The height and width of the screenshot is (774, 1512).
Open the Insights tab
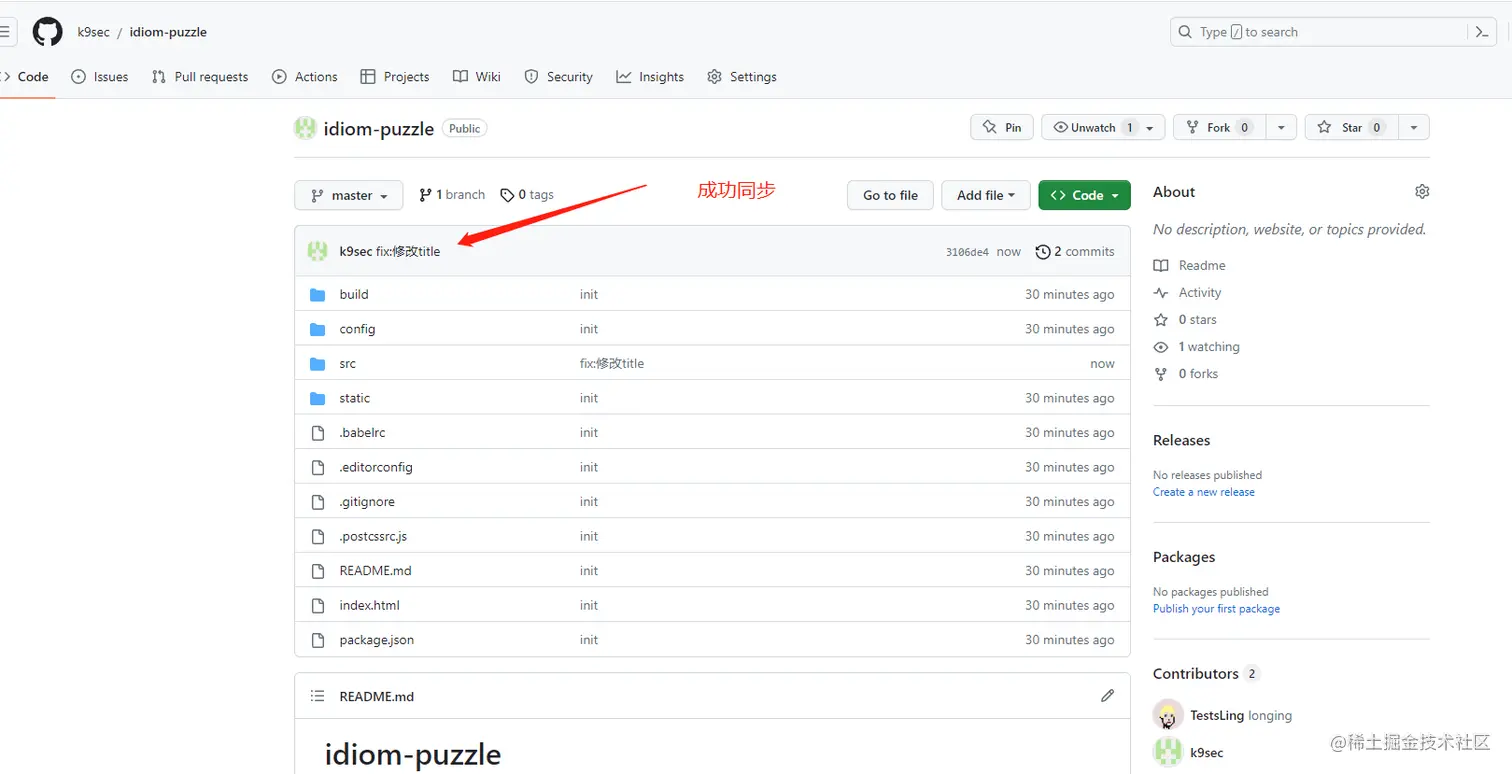(x=650, y=77)
